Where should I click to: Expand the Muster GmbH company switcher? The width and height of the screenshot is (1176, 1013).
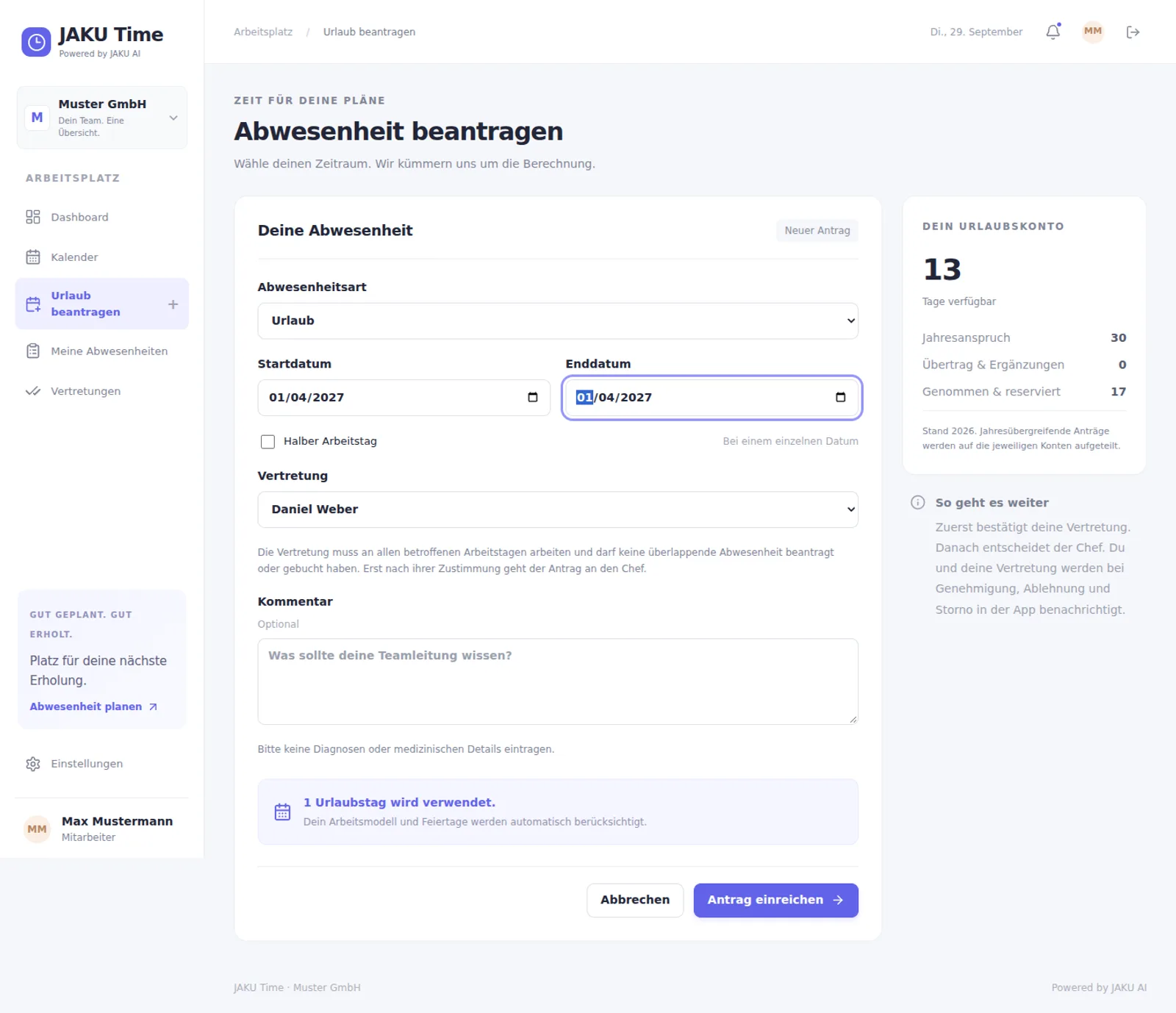pyautogui.click(x=102, y=118)
